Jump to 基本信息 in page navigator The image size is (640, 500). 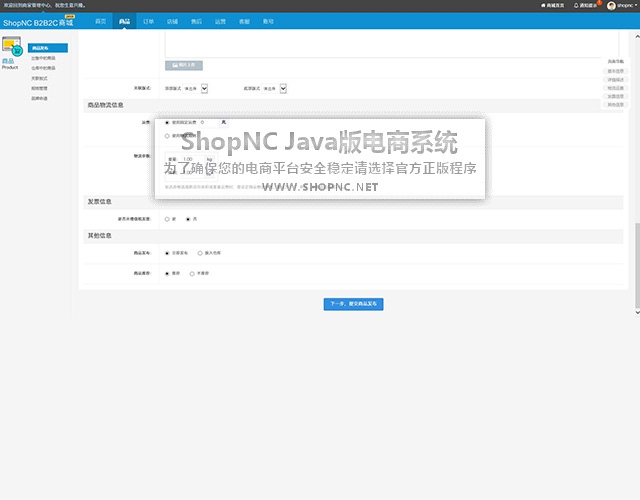616,71
